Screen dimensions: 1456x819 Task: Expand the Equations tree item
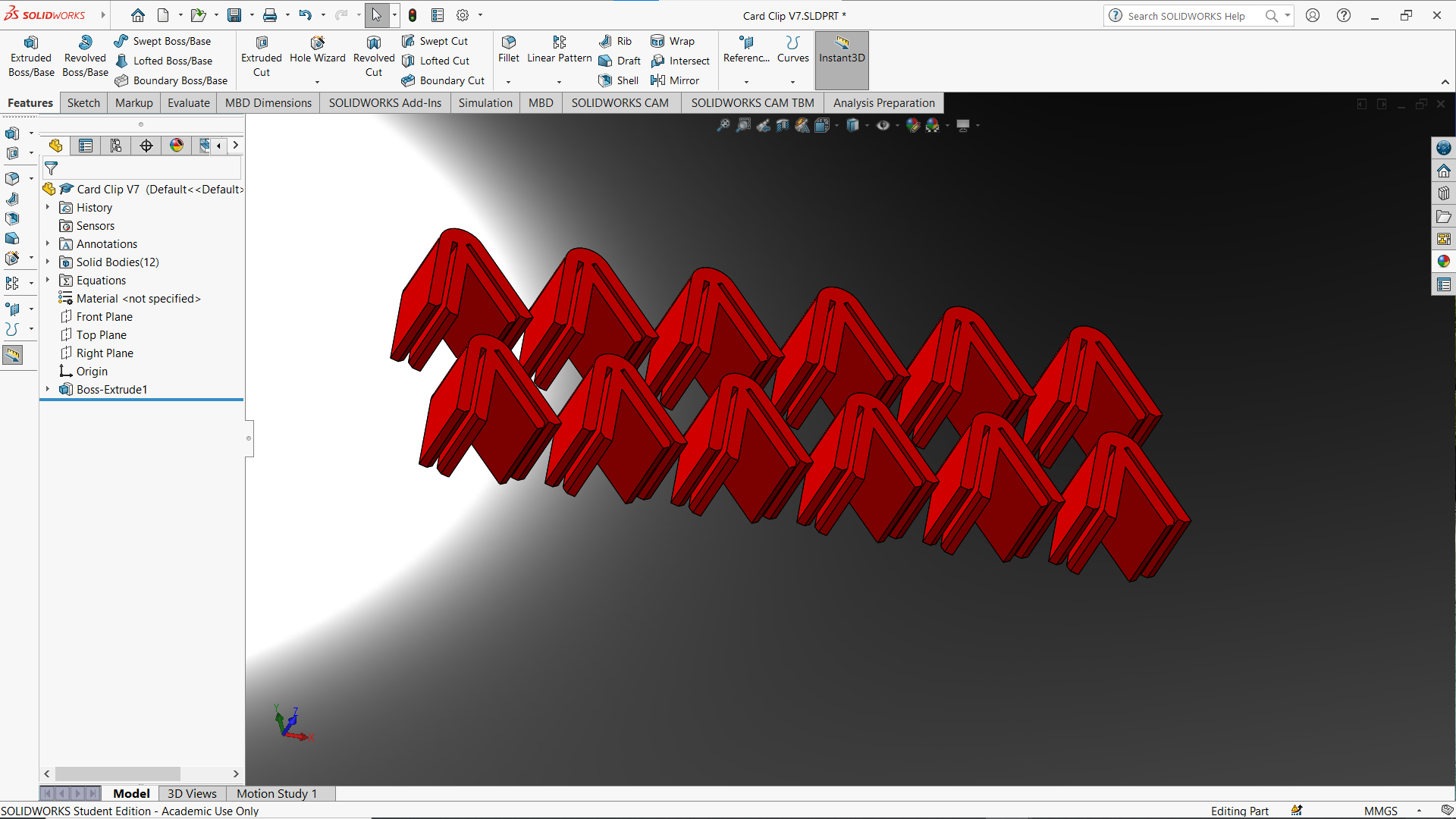click(x=47, y=280)
